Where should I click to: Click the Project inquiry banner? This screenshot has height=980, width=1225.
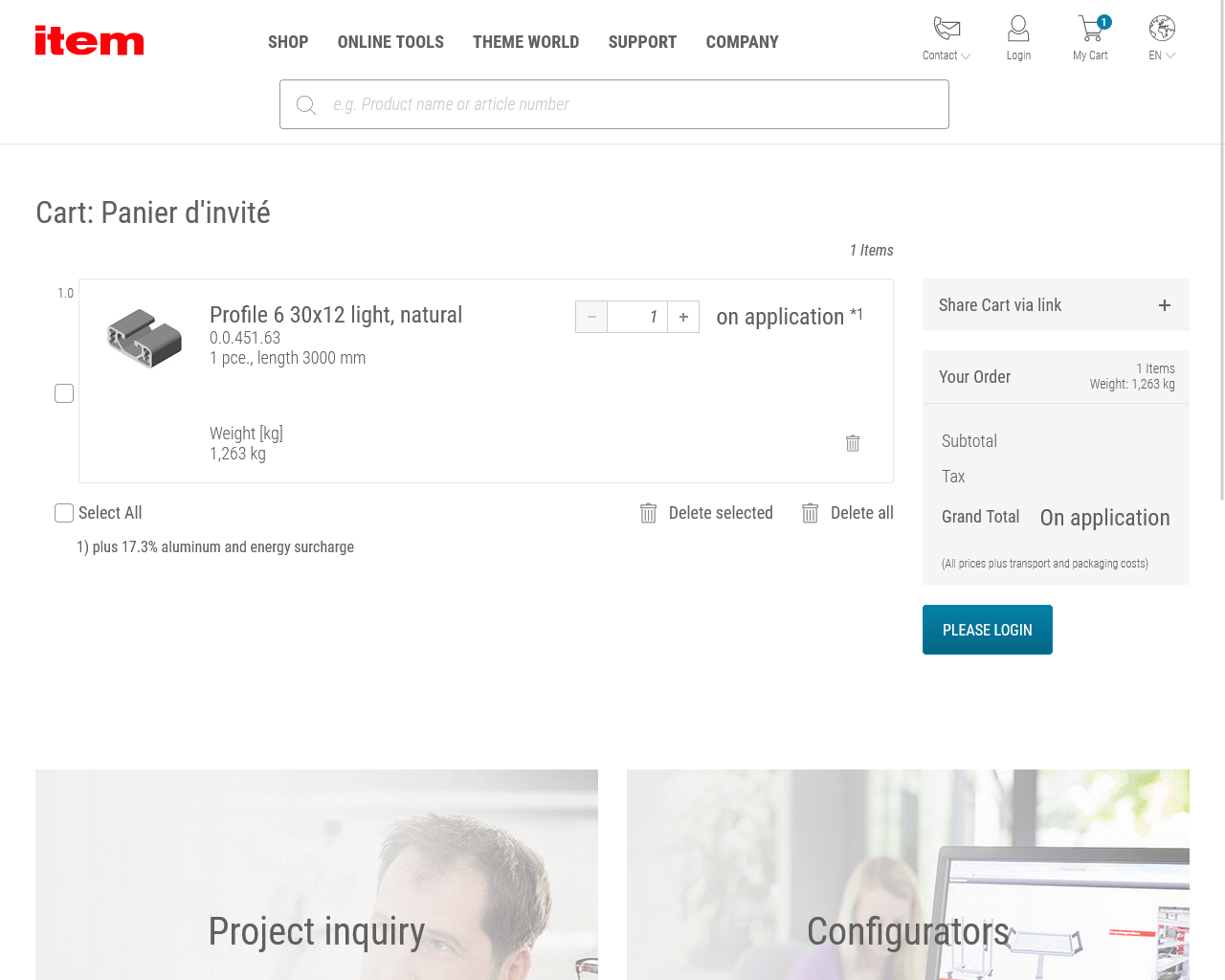click(x=317, y=875)
